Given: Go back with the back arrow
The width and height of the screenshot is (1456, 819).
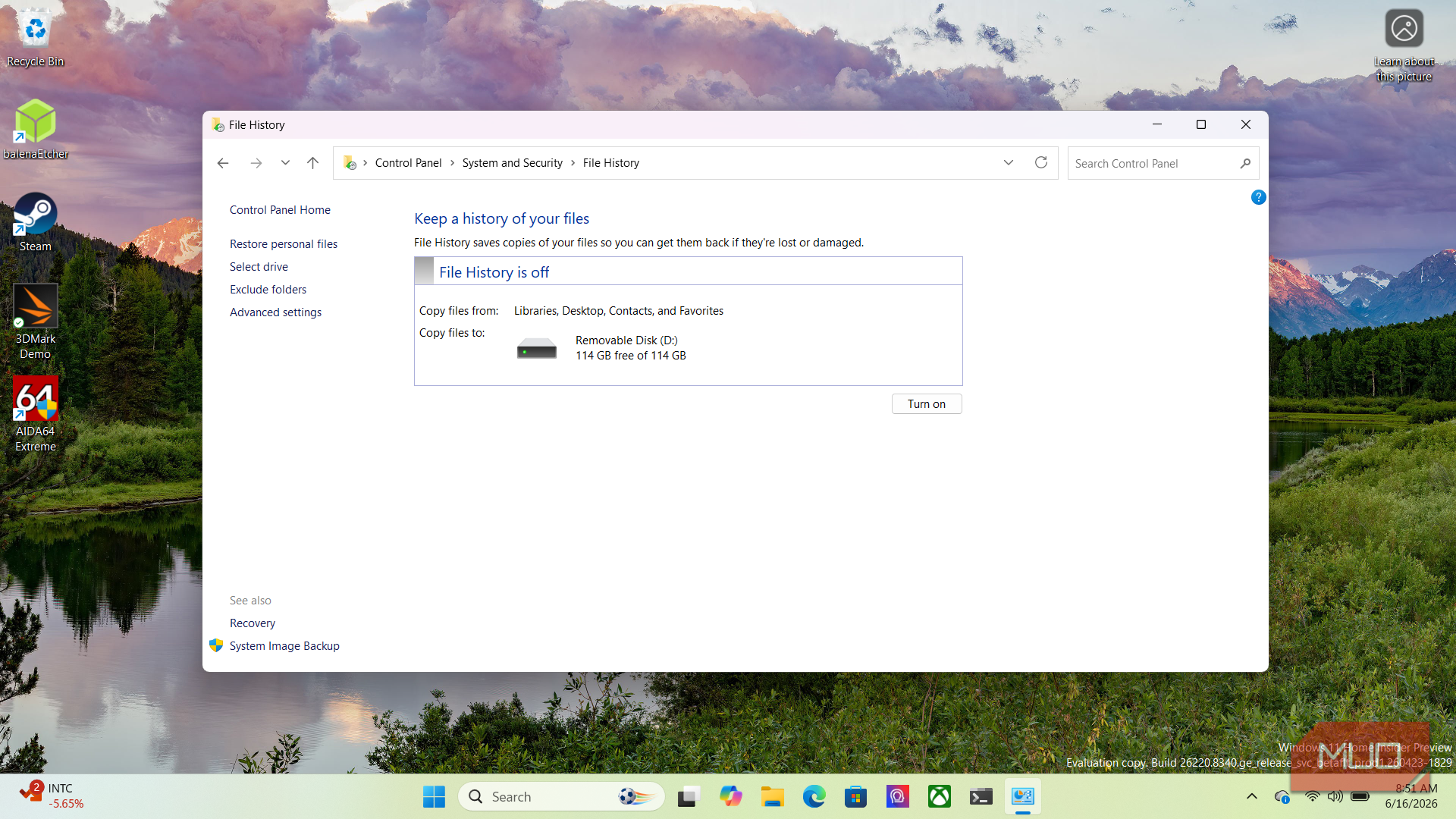Looking at the screenshot, I should (223, 163).
